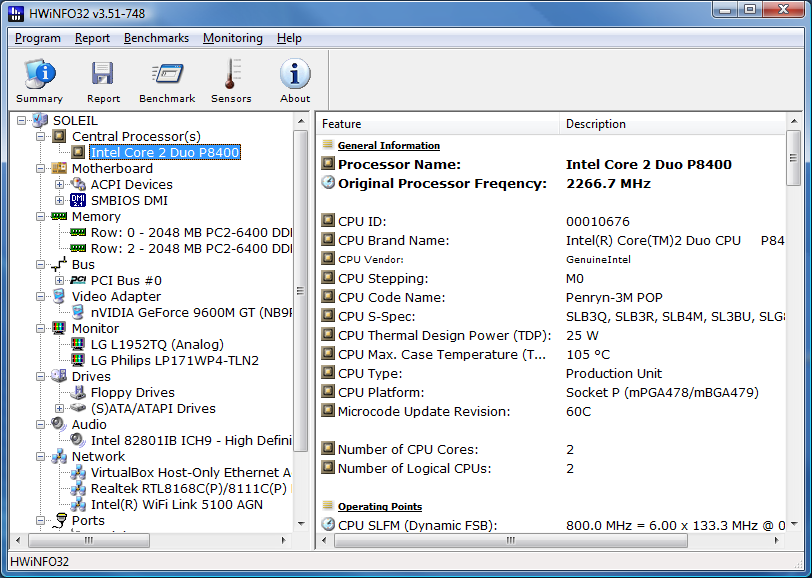This screenshot has width=812, height=578.
Task: Collapse the SOLEIL root node
Action: [x=21, y=120]
